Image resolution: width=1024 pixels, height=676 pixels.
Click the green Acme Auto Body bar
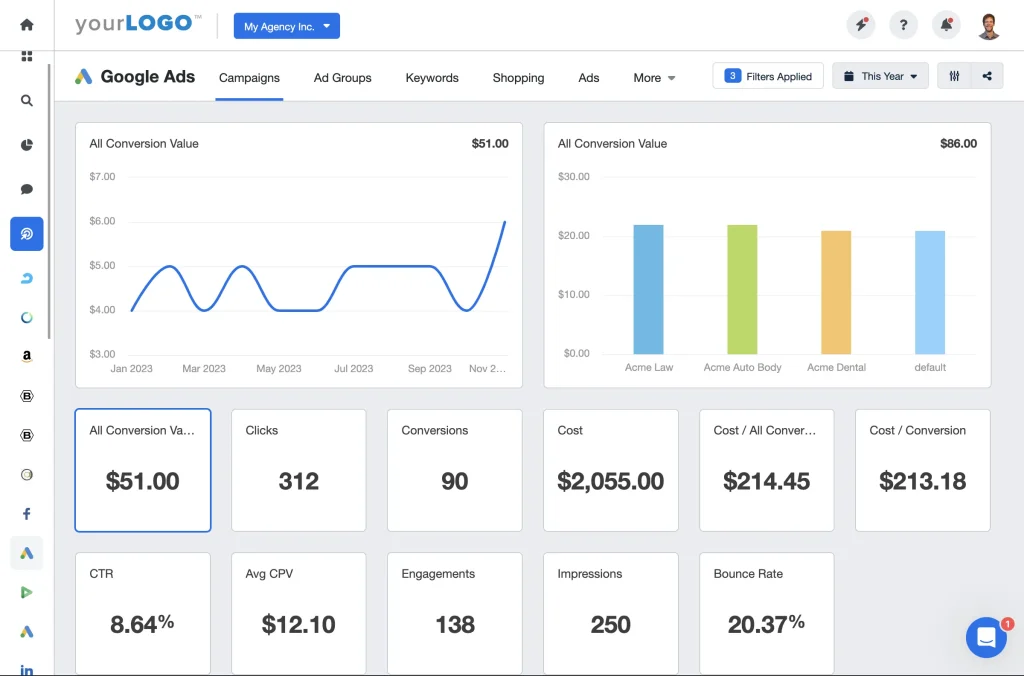[x=742, y=289]
